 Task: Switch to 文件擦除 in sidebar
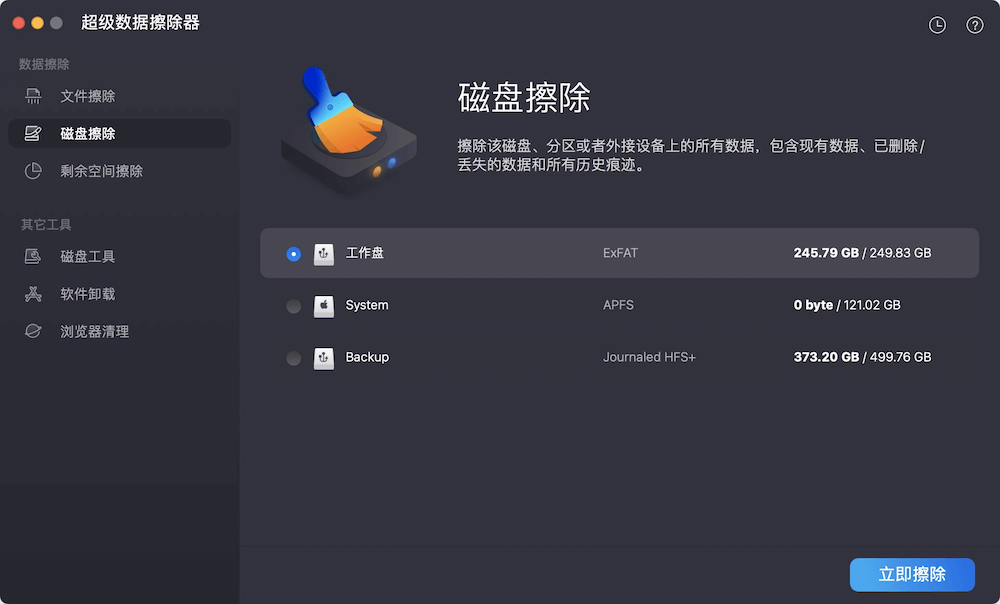[88, 96]
